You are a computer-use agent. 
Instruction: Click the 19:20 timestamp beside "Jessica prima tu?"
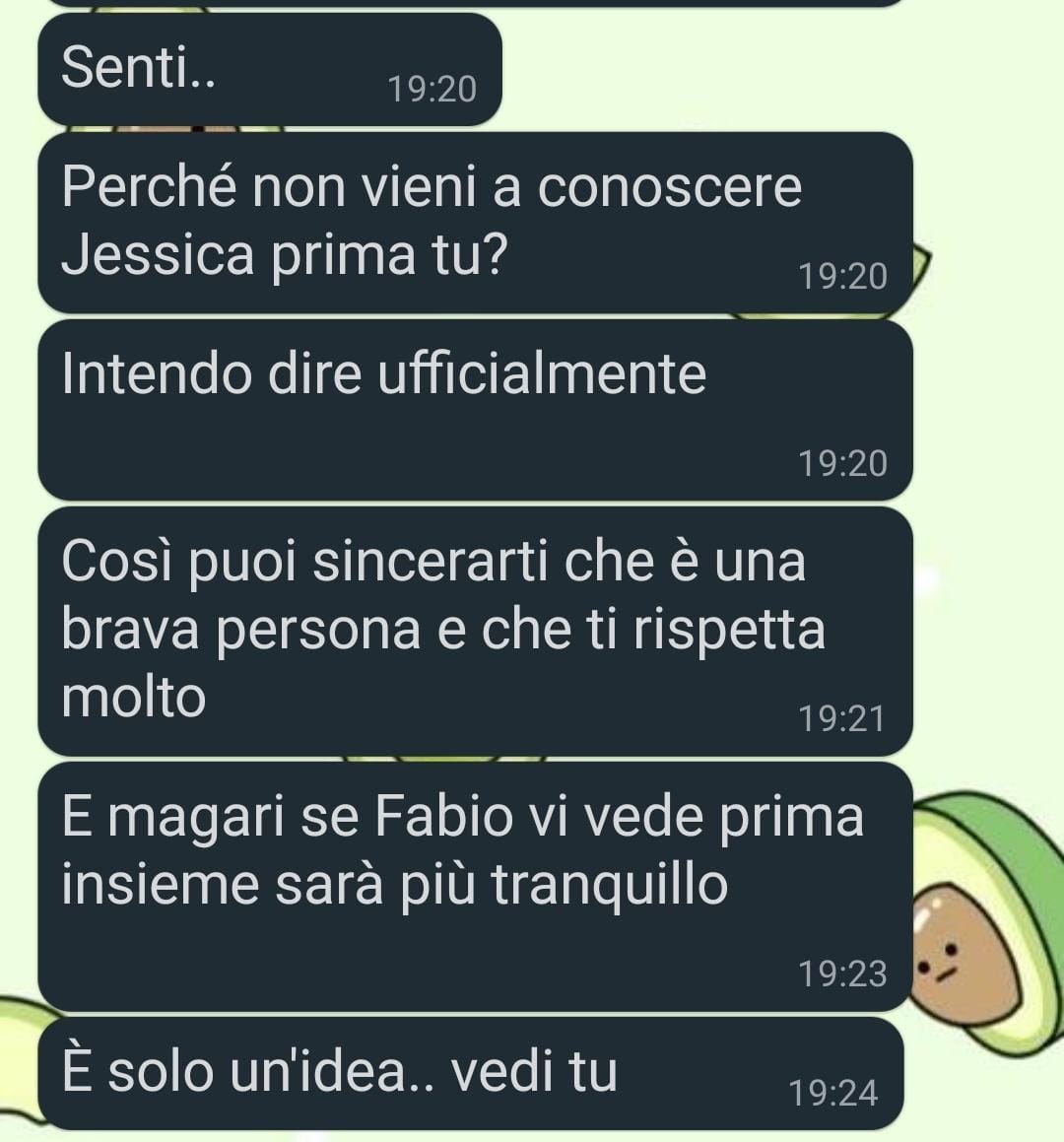pyautogui.click(x=842, y=277)
